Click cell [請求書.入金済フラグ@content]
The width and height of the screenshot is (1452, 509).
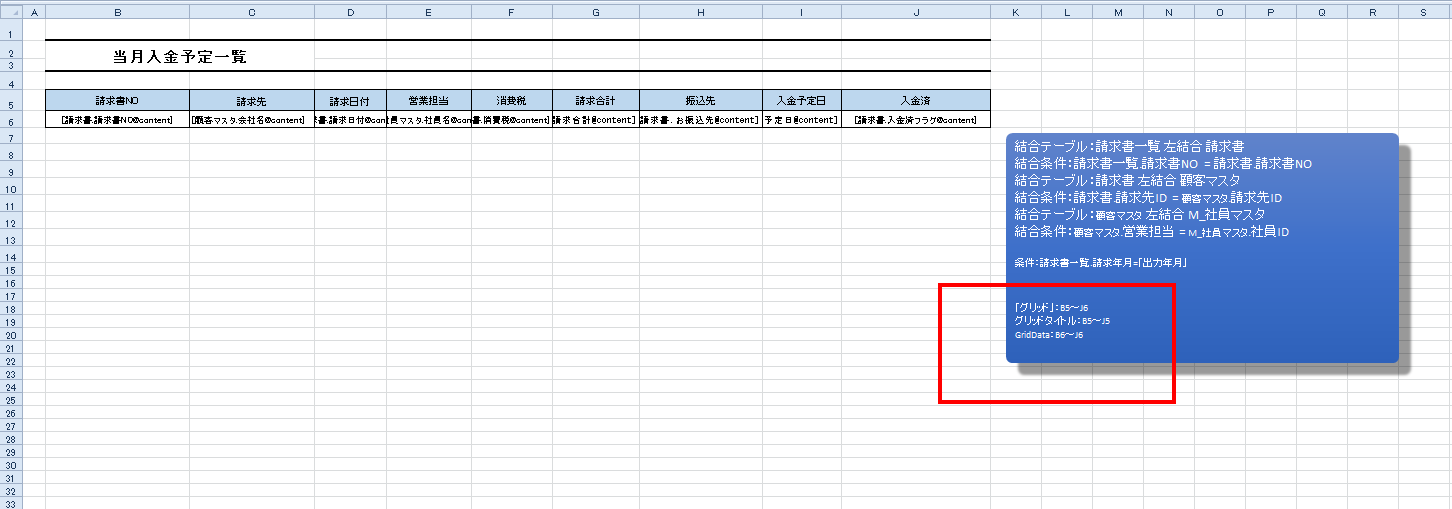(x=915, y=120)
